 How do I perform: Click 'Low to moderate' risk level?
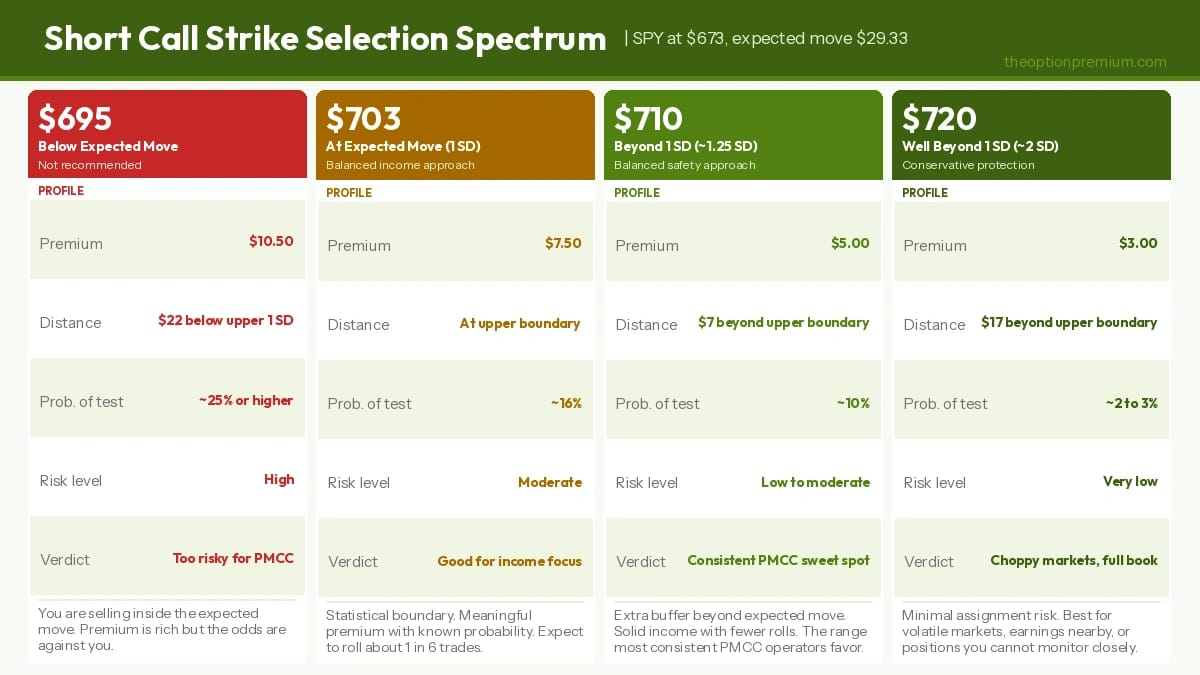[815, 482]
